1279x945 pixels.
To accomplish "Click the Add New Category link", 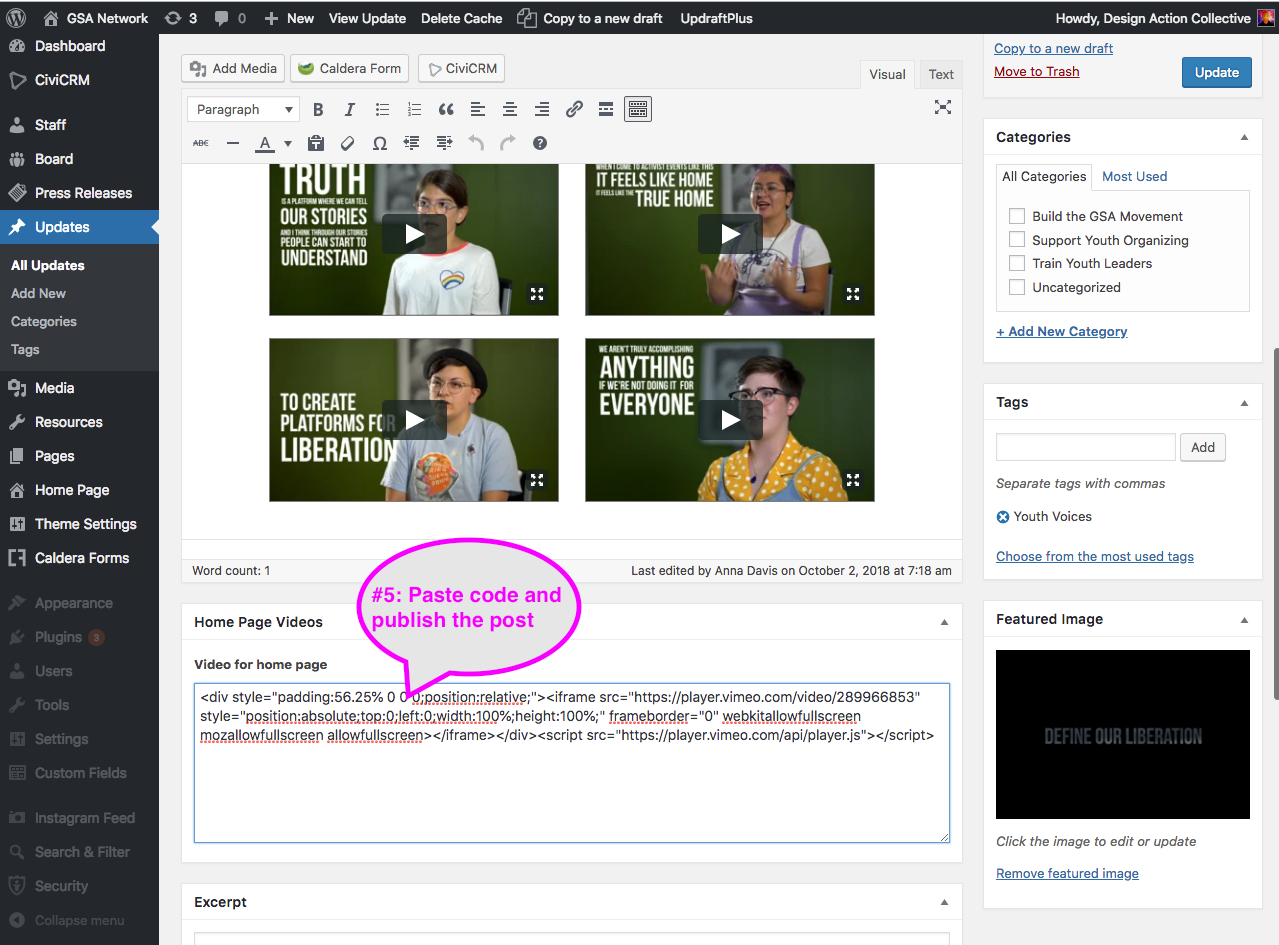I will coord(1062,332).
